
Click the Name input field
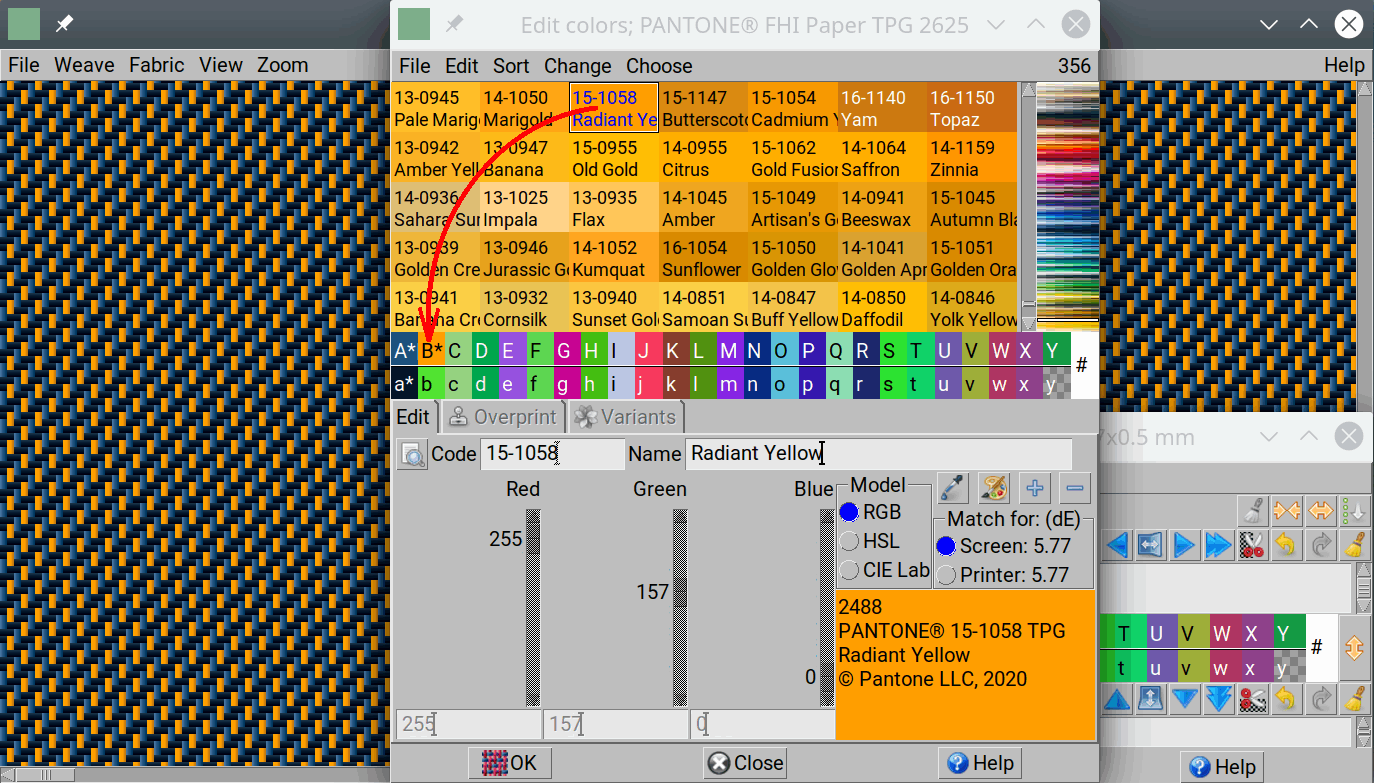click(x=879, y=454)
